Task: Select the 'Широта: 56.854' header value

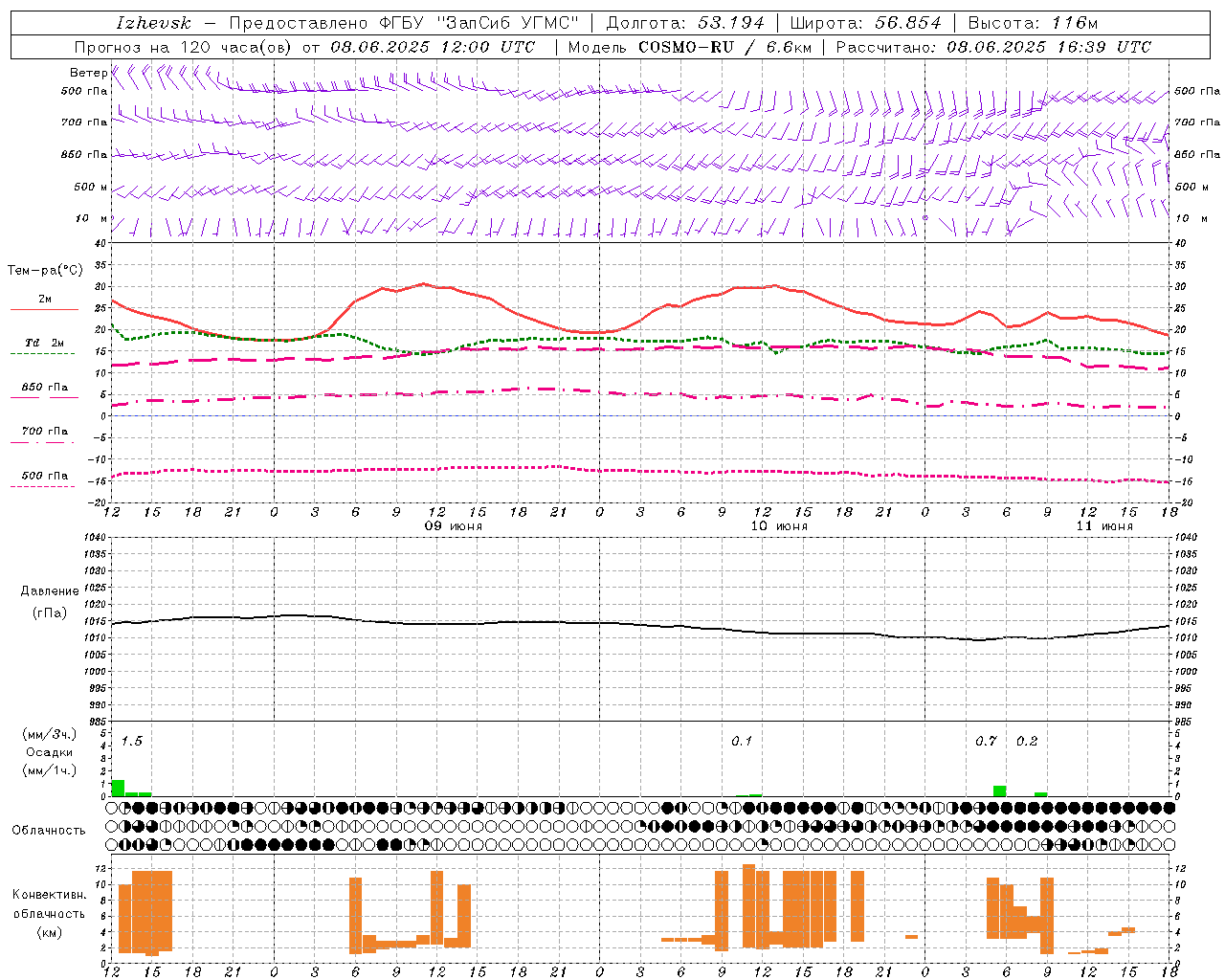Action: click(x=865, y=23)
